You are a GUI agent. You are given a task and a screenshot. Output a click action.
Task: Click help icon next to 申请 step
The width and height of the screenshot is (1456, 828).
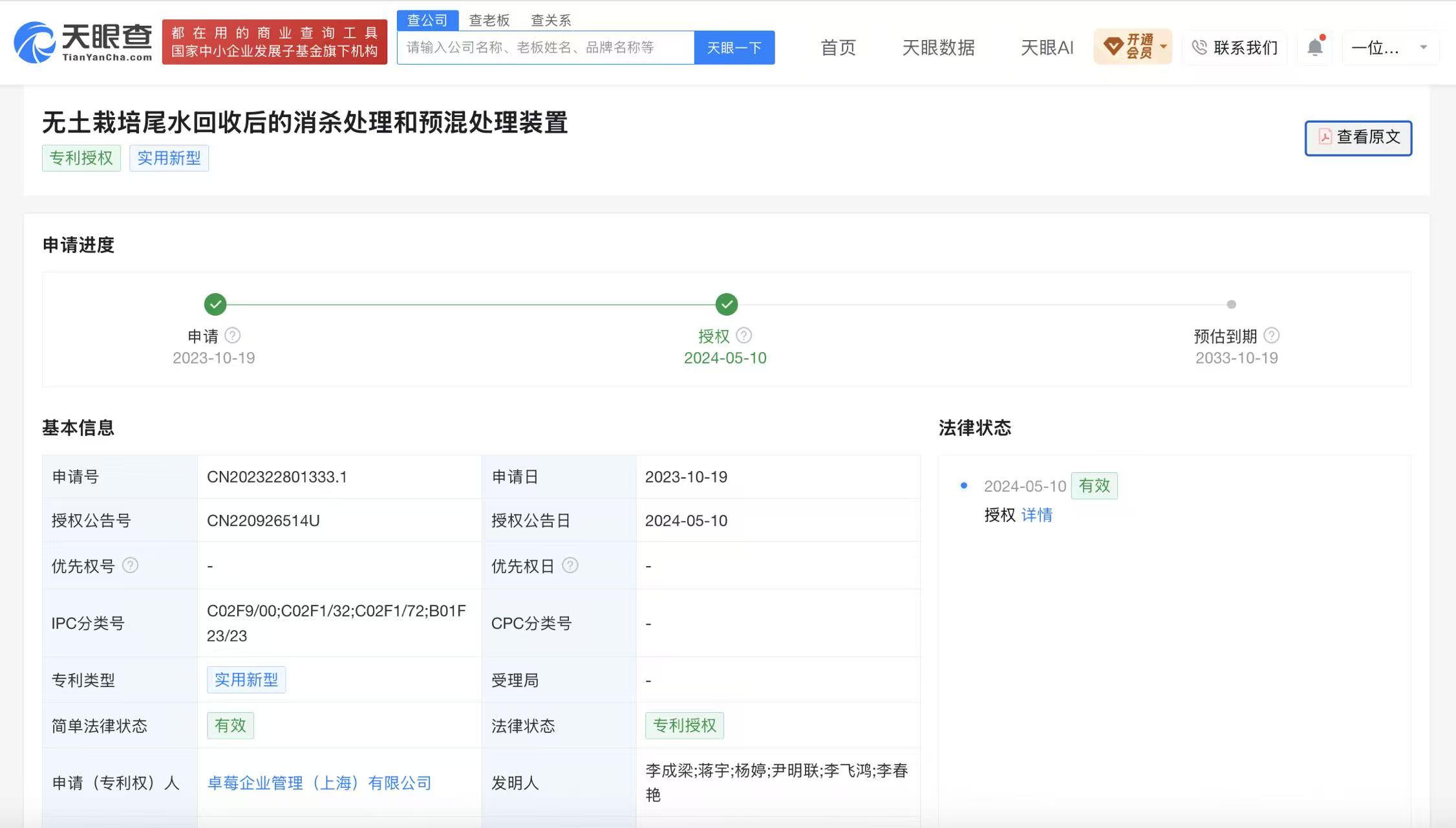[x=233, y=336]
